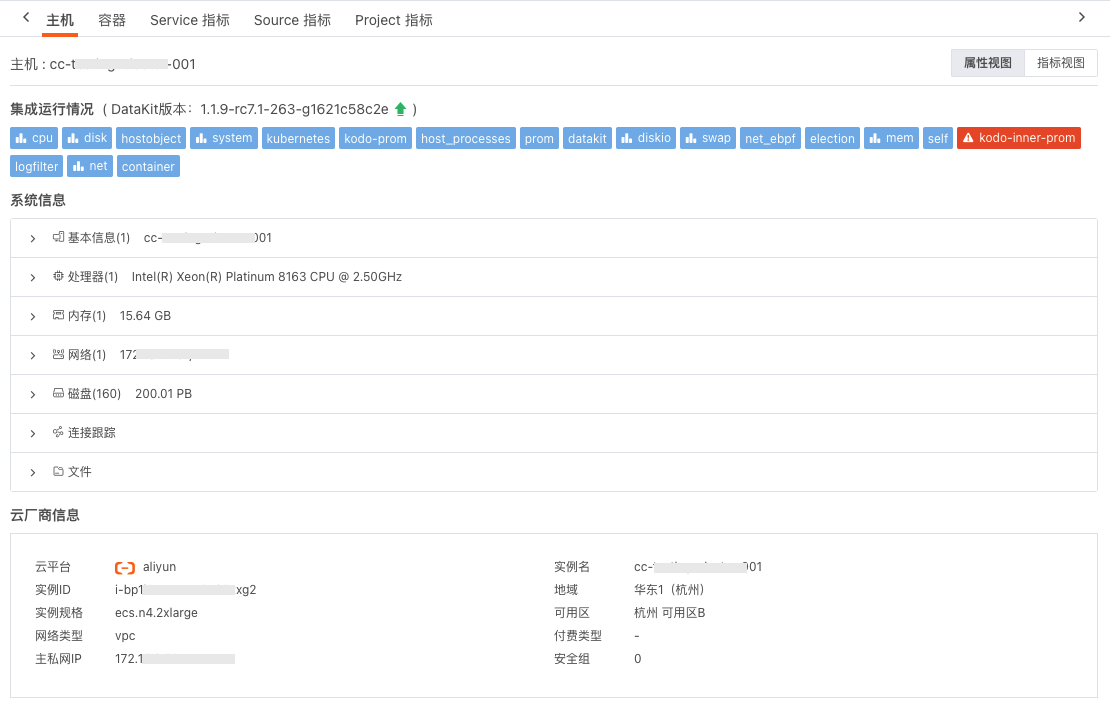
Task: Click the disk integration tag
Action: (87, 138)
